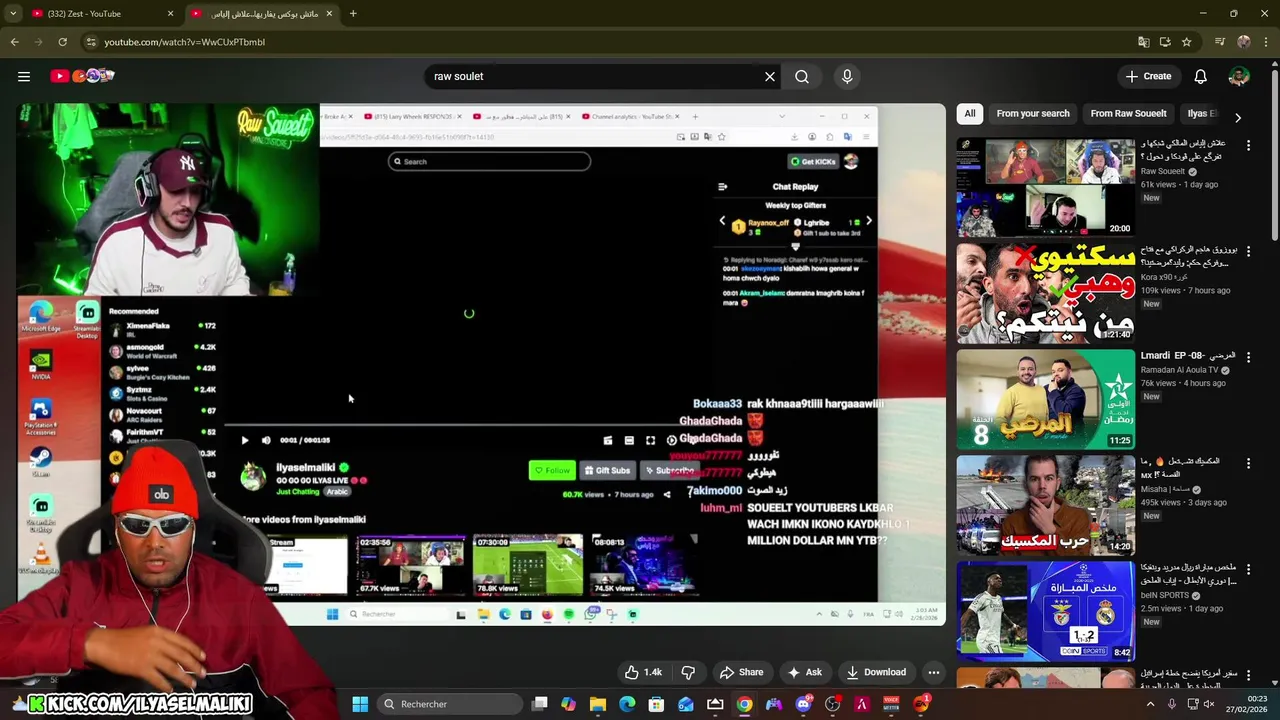Open Windows Start menu
Image resolution: width=1280 pixels, height=720 pixels.
(x=360, y=704)
